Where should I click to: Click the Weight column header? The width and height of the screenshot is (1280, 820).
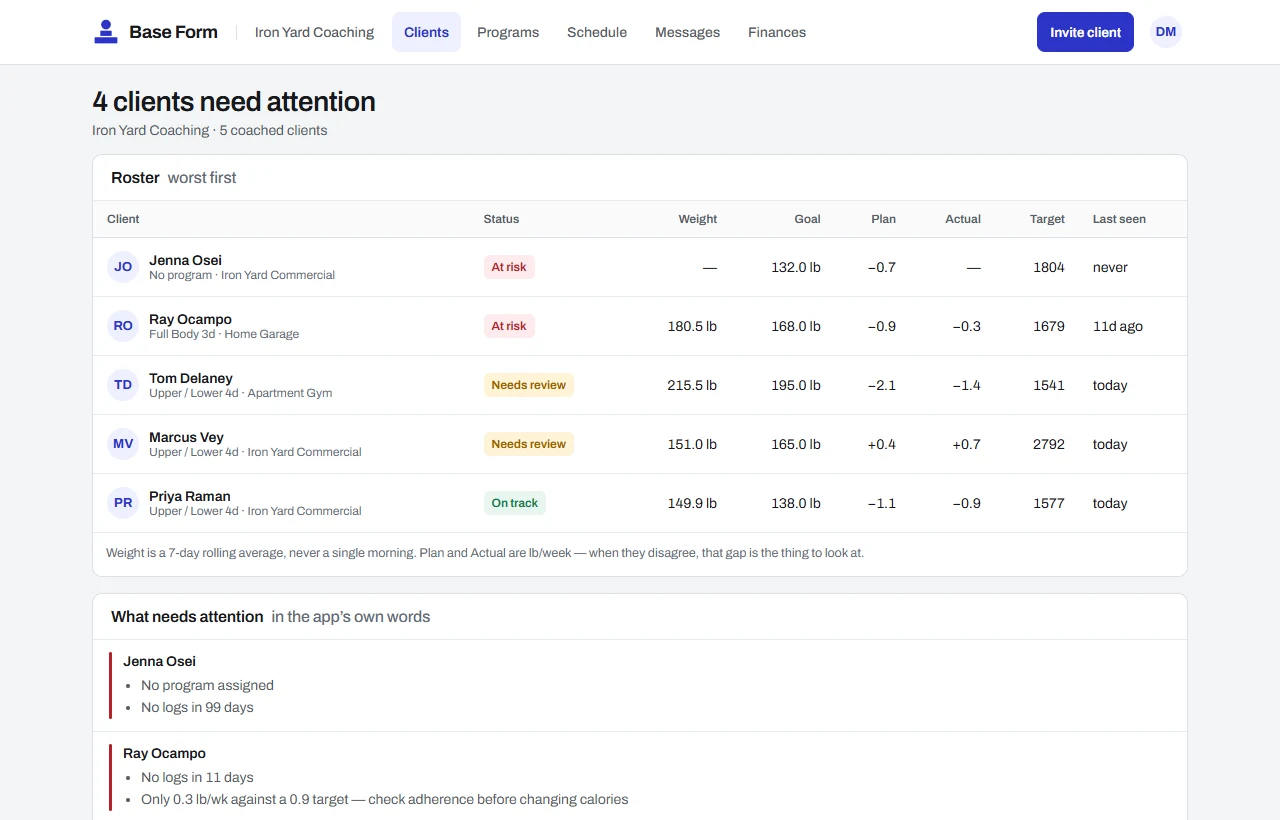click(x=697, y=219)
